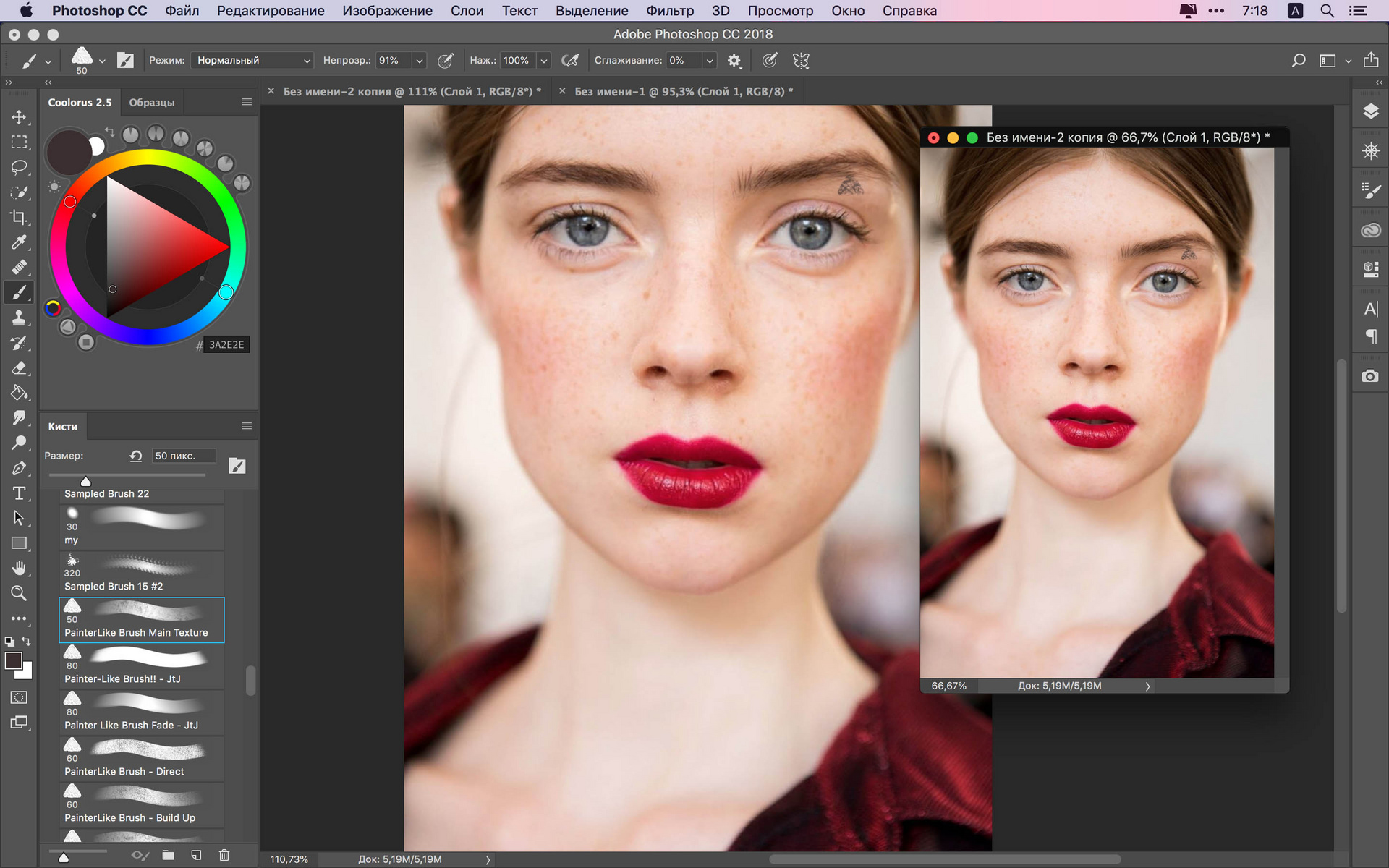Select the Rectangular Marquee tool
The image size is (1389, 868).
[20, 142]
